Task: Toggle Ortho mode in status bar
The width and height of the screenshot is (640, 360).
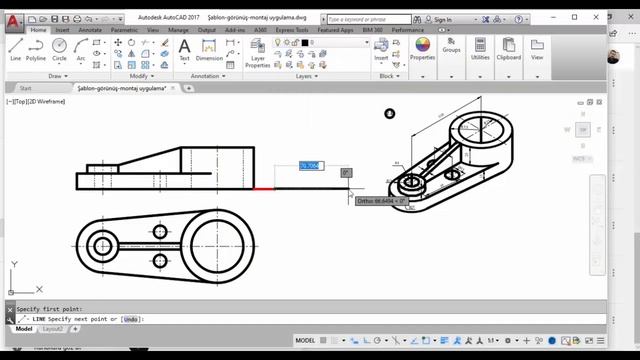Action: [367, 340]
